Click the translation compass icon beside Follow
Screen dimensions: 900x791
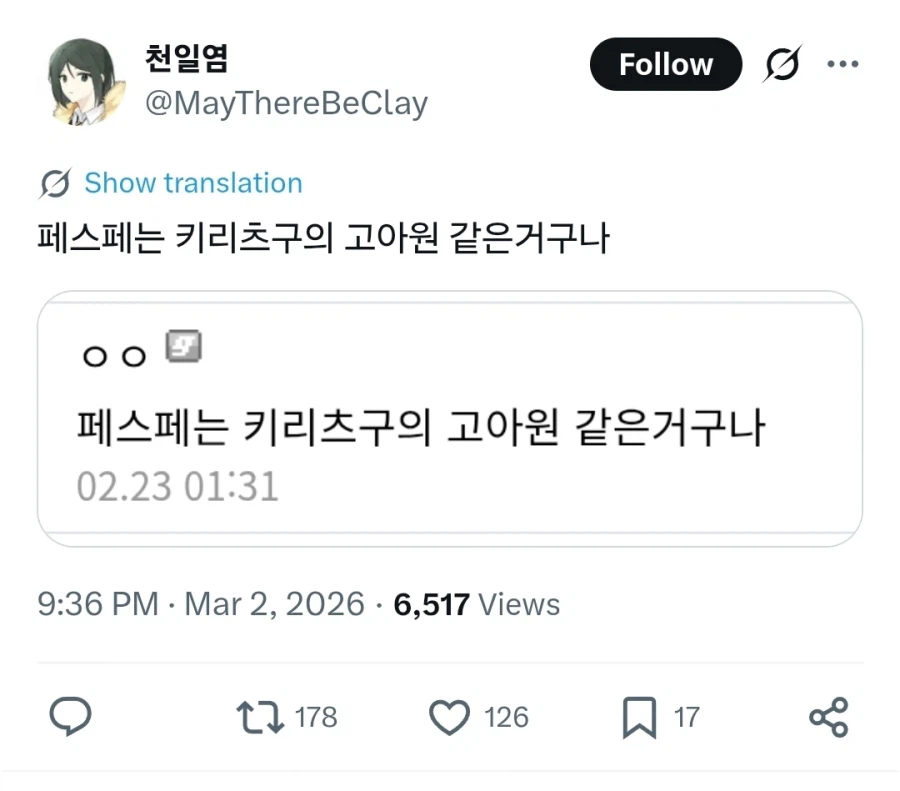pos(781,63)
